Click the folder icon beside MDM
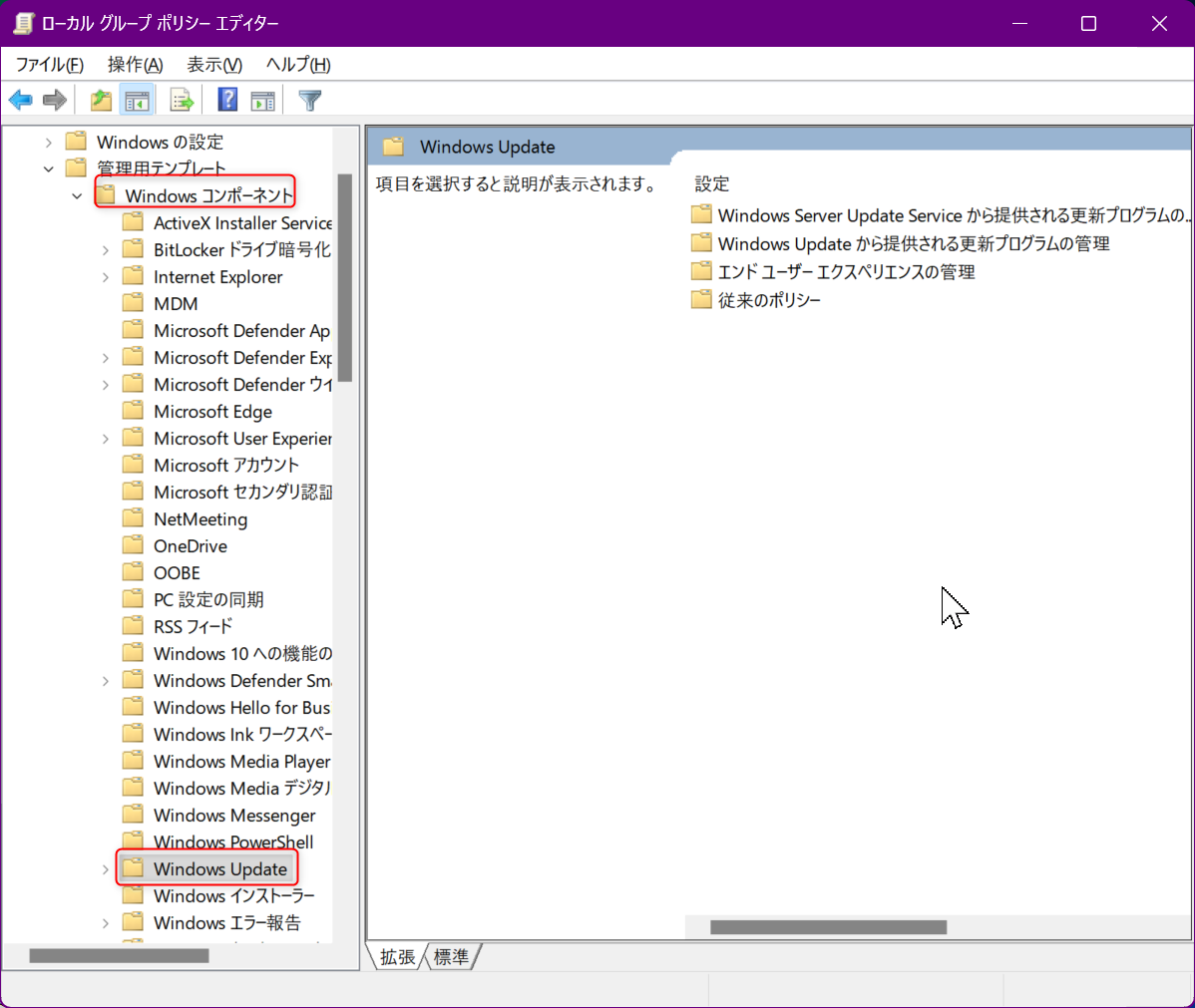This screenshot has width=1195, height=1008. point(134,303)
